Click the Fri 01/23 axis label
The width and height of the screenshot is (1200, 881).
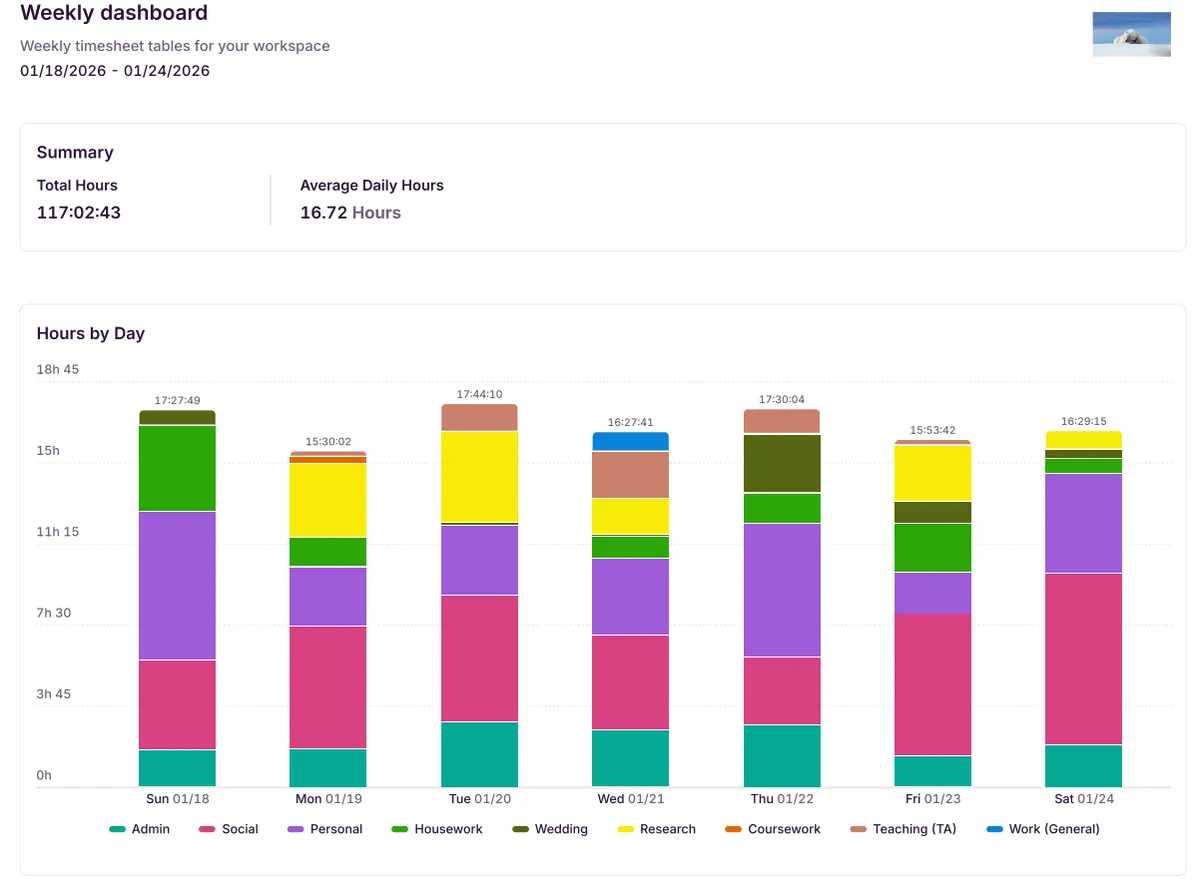point(933,799)
